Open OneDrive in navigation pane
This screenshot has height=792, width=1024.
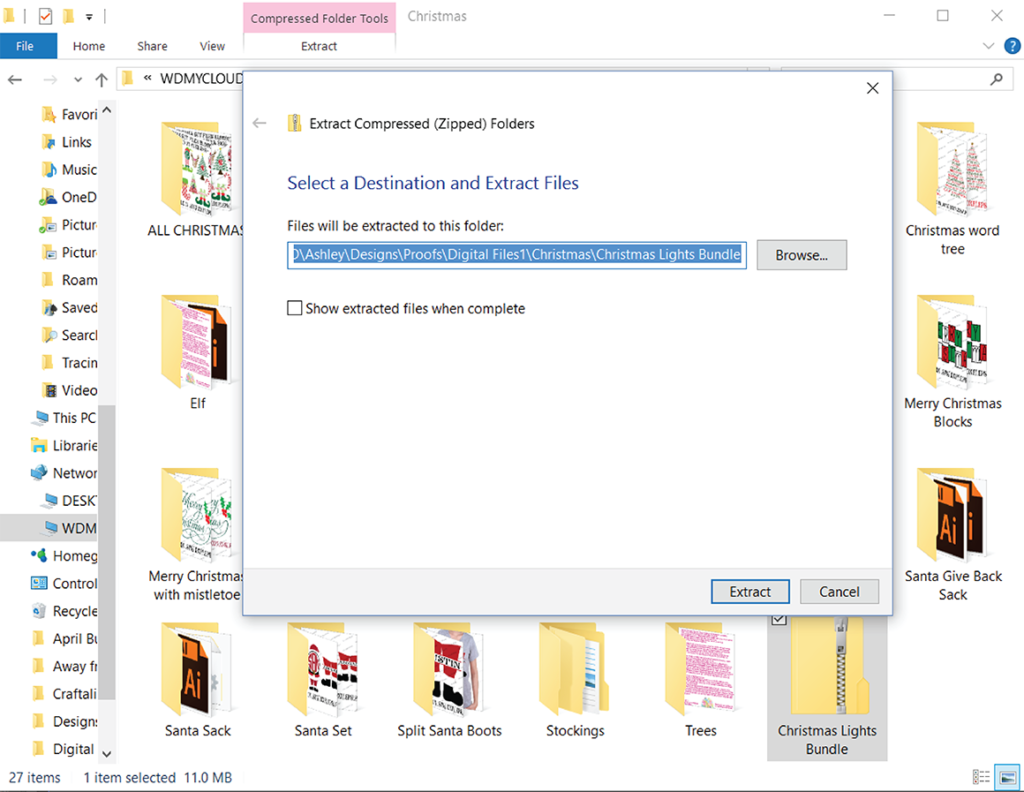tap(69, 197)
